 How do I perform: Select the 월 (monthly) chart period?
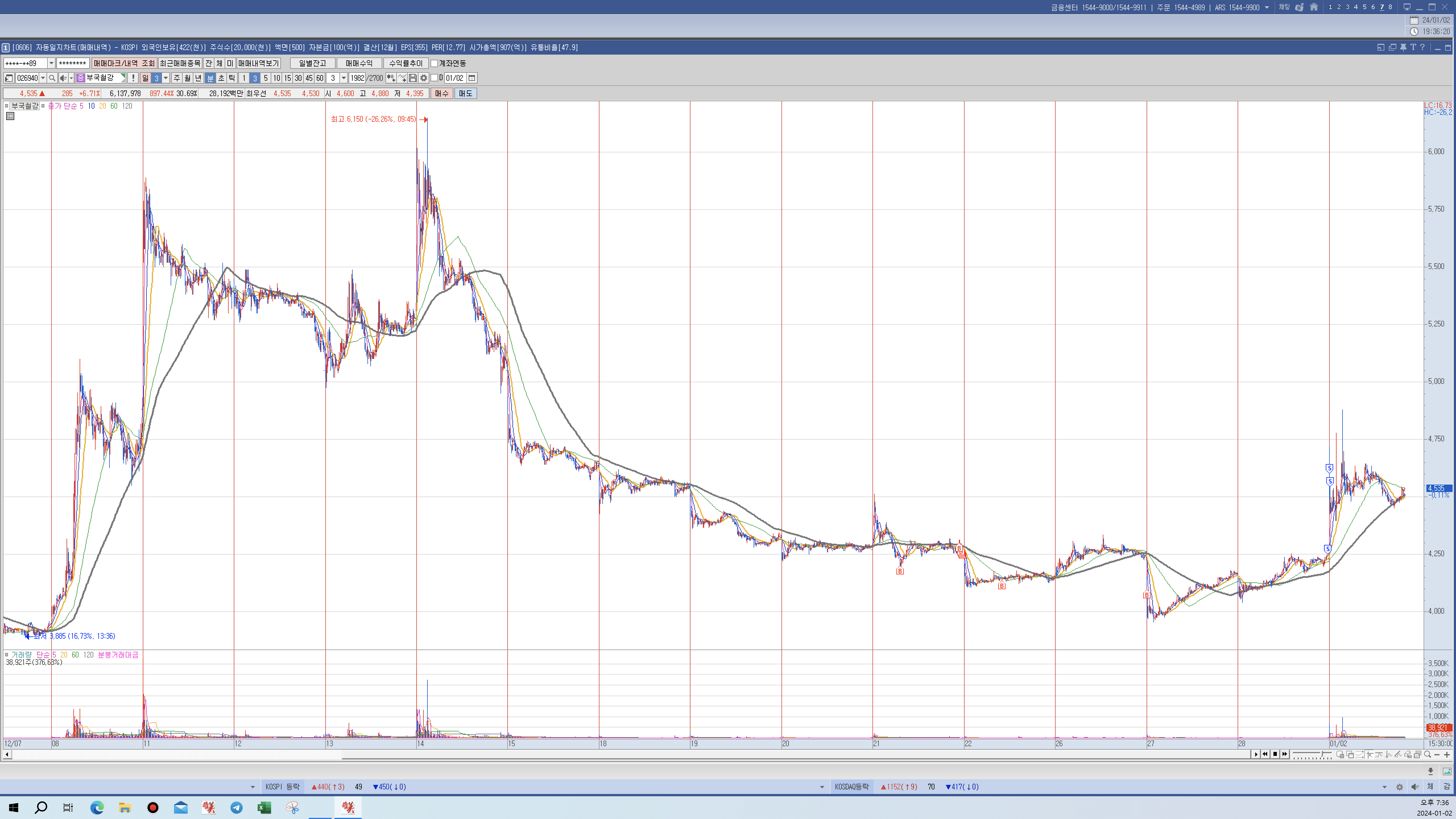pos(187,78)
